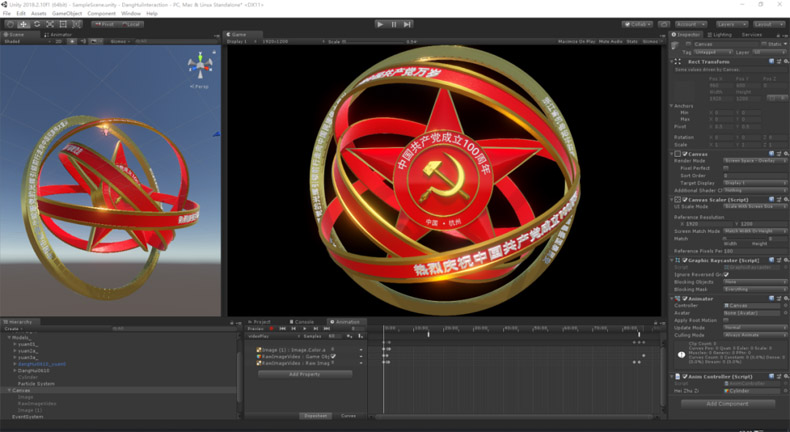Toggle the Pixel Perfect checkbox
The width and height of the screenshot is (790, 432).
coord(726,168)
